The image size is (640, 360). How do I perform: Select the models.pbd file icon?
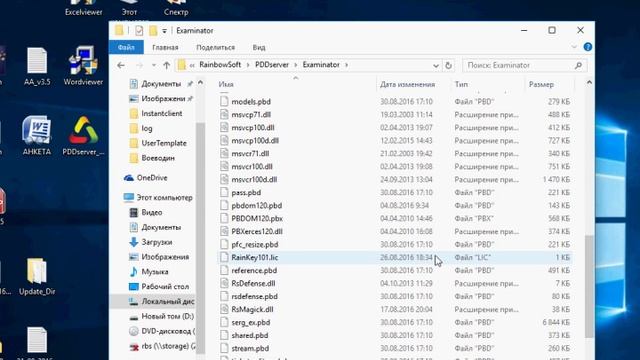[224, 102]
